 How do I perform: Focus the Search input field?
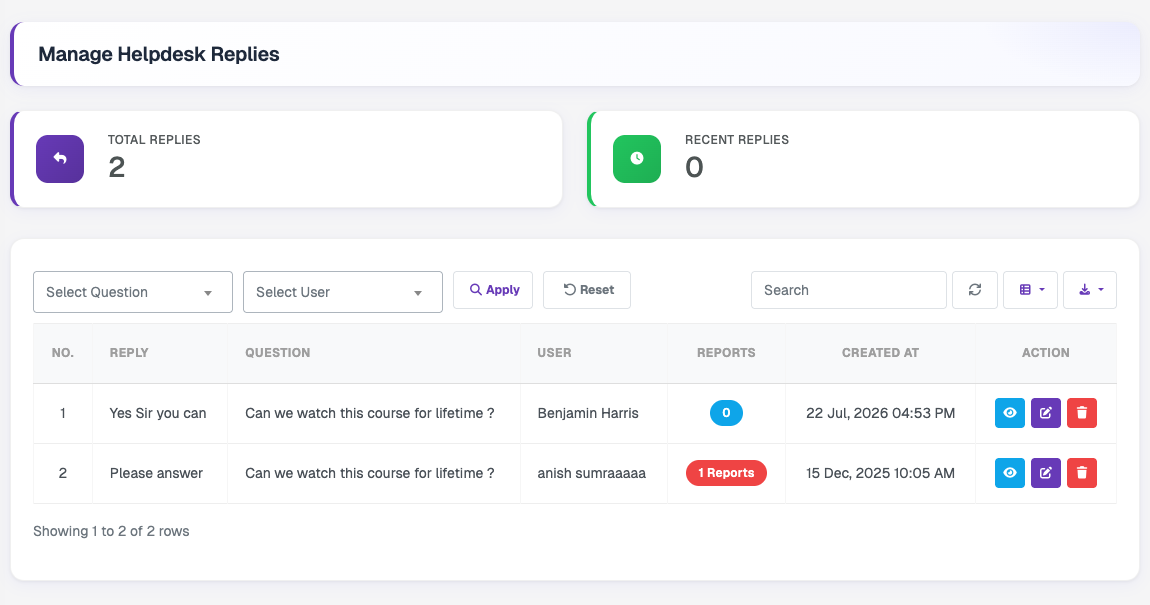pos(849,290)
